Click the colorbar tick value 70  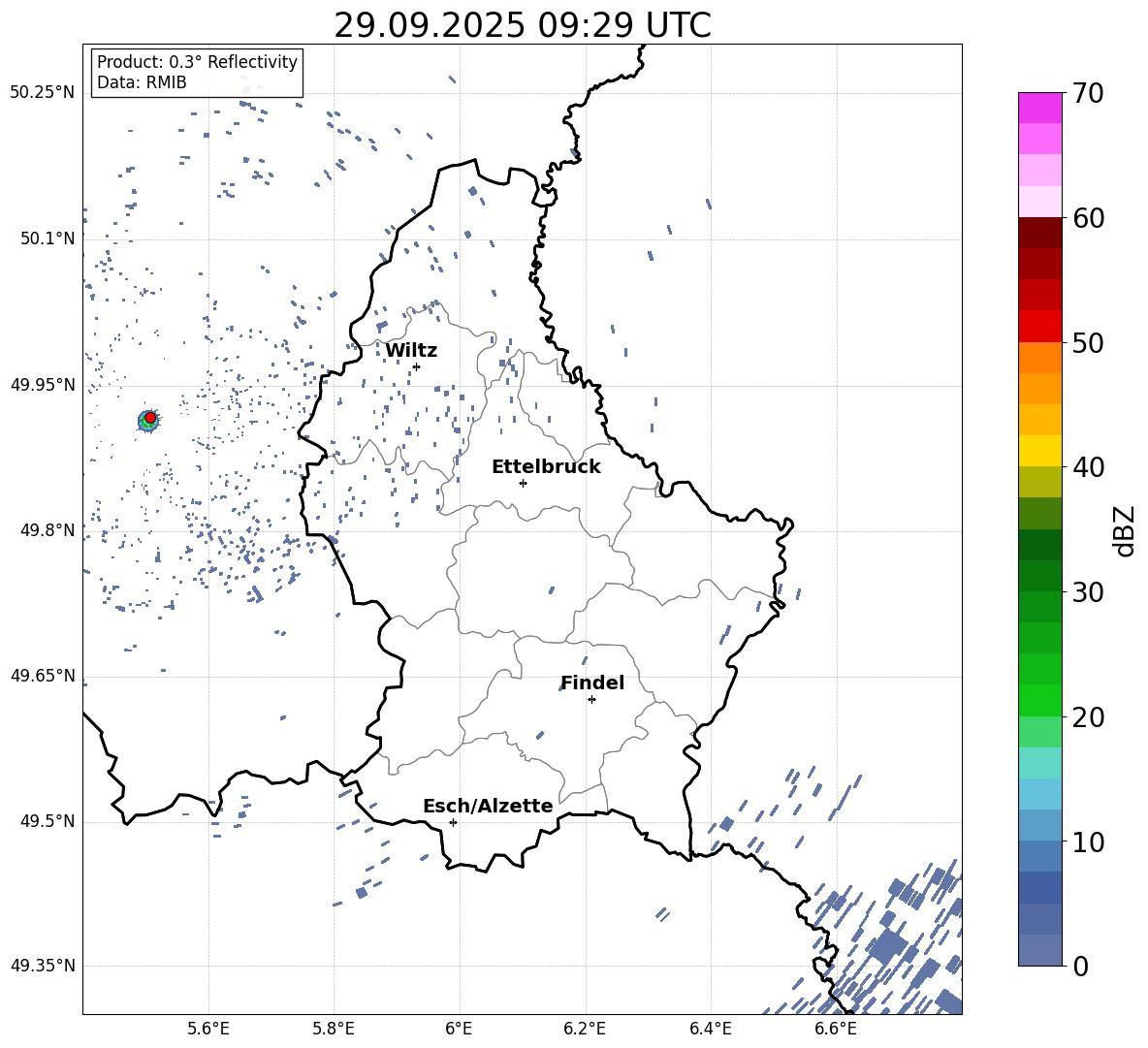1088,93
